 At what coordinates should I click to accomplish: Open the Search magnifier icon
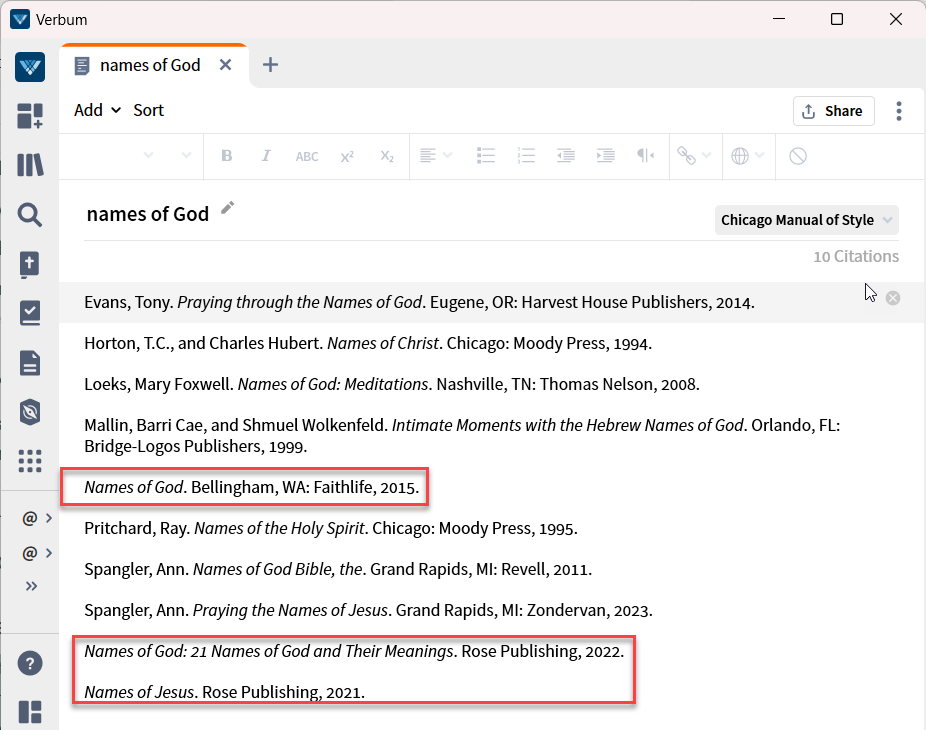click(x=30, y=215)
